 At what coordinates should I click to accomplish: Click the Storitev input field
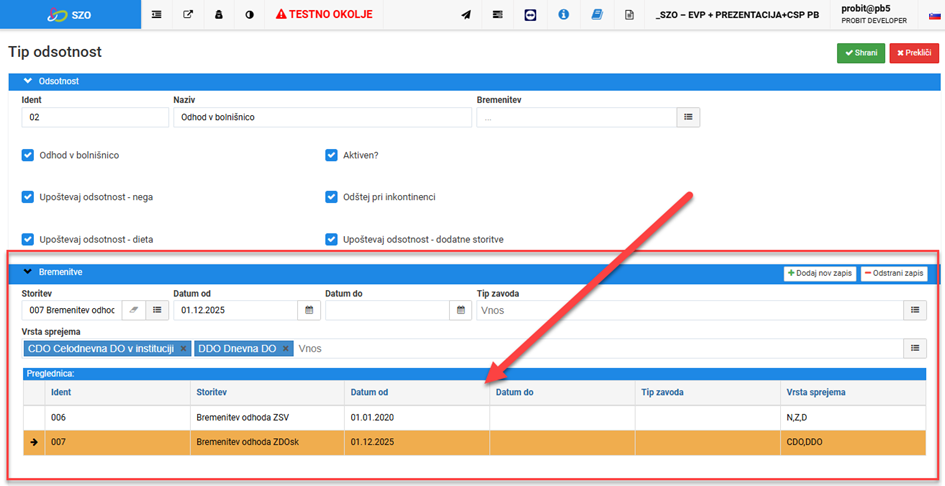(72, 310)
